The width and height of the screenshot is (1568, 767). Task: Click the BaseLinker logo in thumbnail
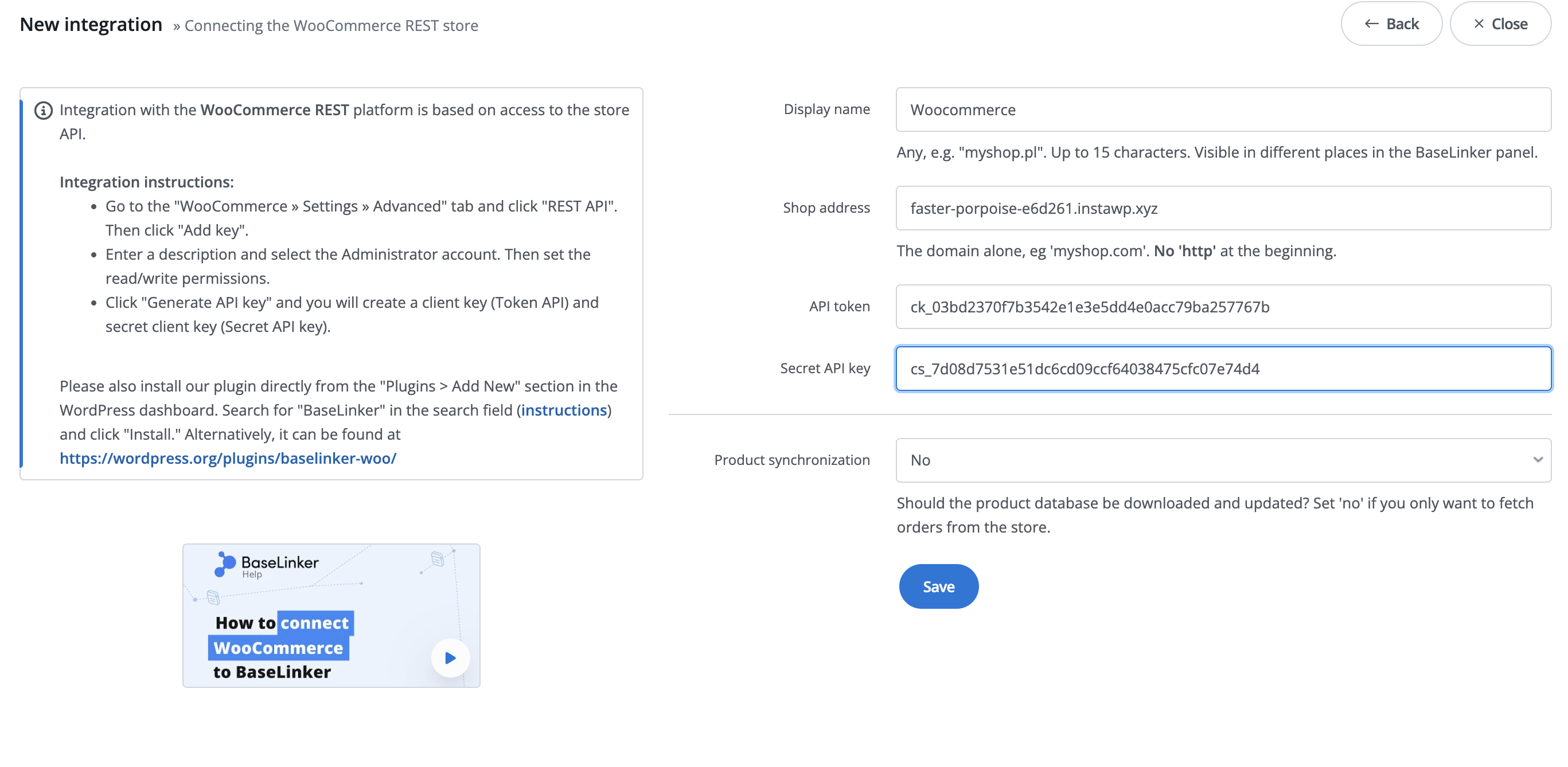click(x=267, y=564)
